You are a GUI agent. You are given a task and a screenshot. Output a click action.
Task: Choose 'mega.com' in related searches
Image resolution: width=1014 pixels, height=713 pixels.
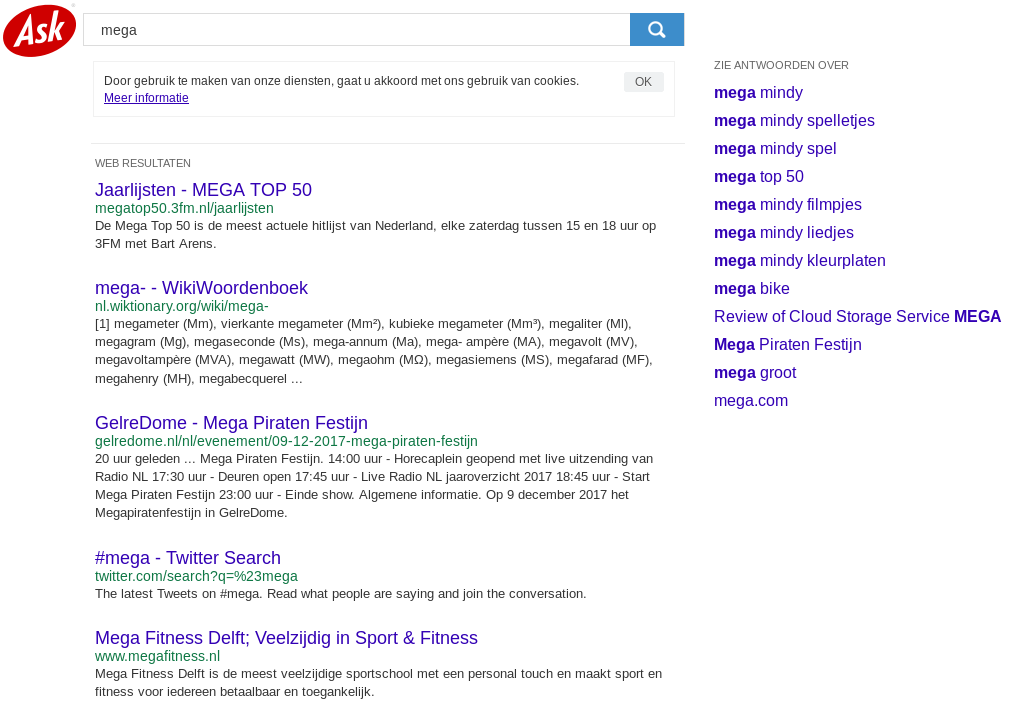click(x=750, y=401)
